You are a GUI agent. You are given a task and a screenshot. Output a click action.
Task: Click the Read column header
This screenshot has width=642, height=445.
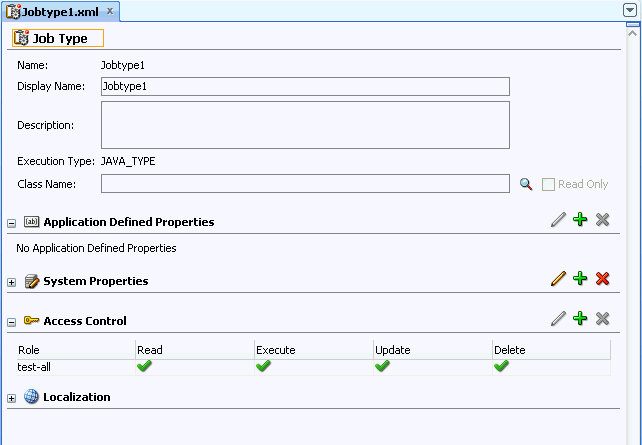click(195, 350)
